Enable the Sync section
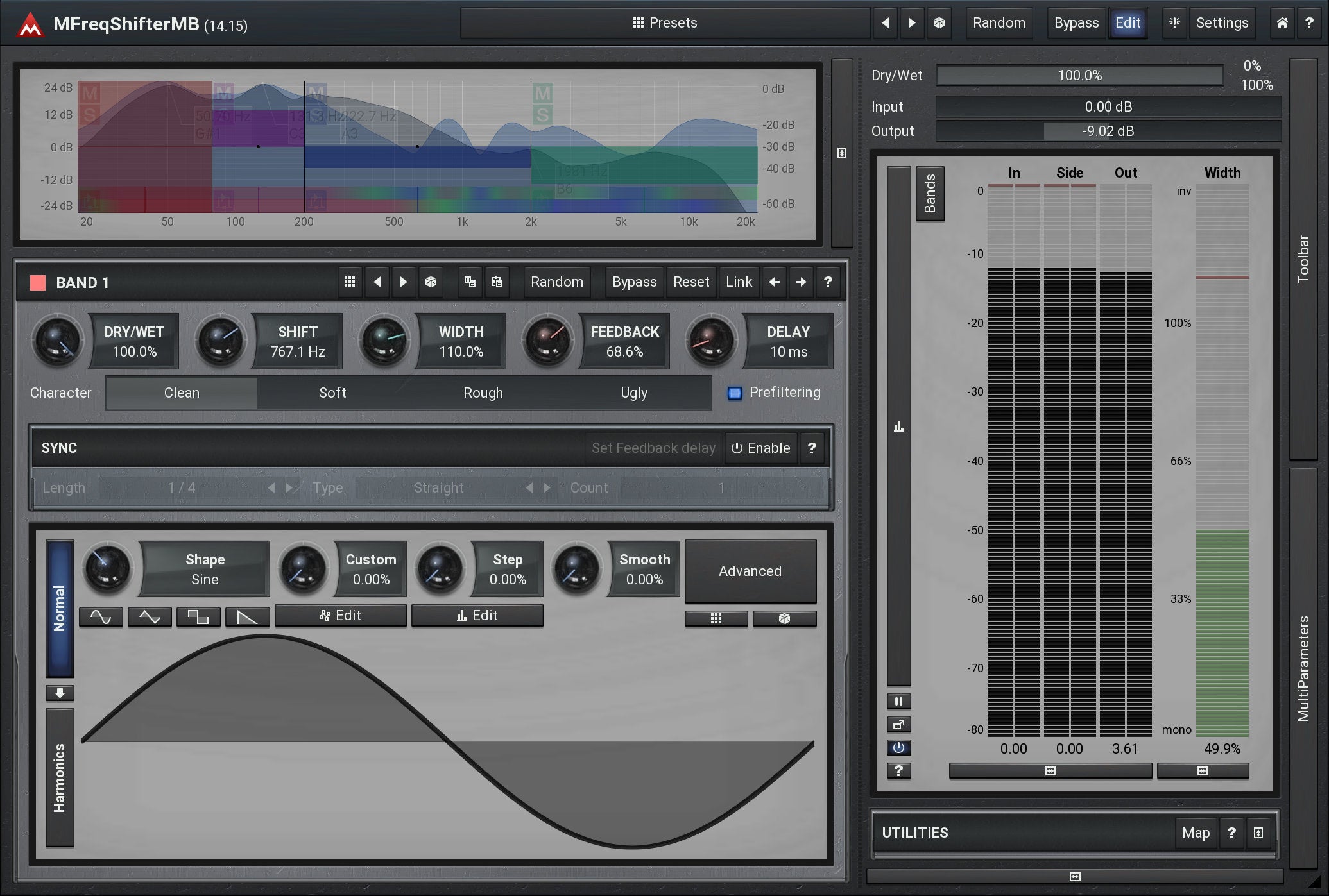The width and height of the screenshot is (1329, 896). 761,448
